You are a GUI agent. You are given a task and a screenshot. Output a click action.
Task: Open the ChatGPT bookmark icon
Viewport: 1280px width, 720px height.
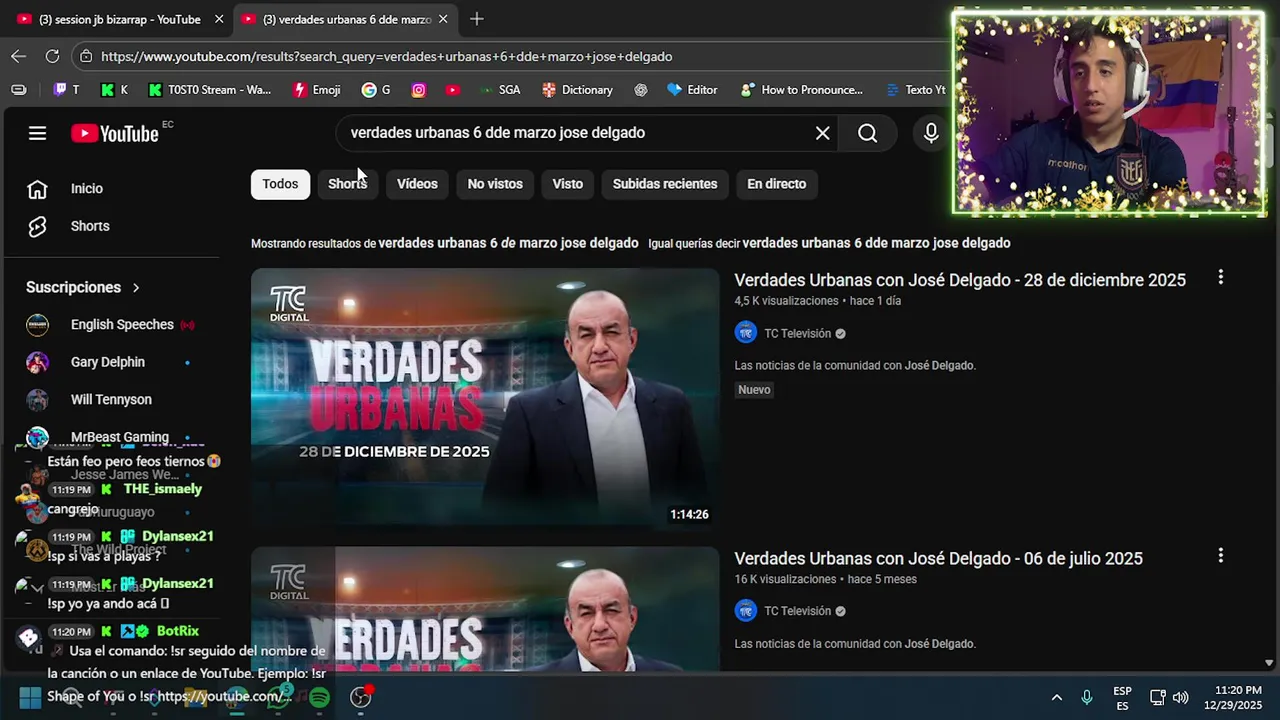pos(641,90)
